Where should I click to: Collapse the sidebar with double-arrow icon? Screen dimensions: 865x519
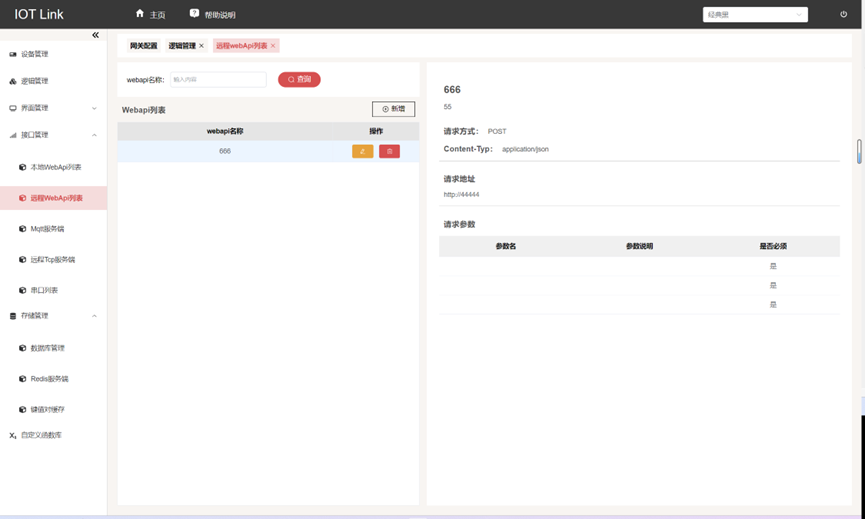coord(95,35)
